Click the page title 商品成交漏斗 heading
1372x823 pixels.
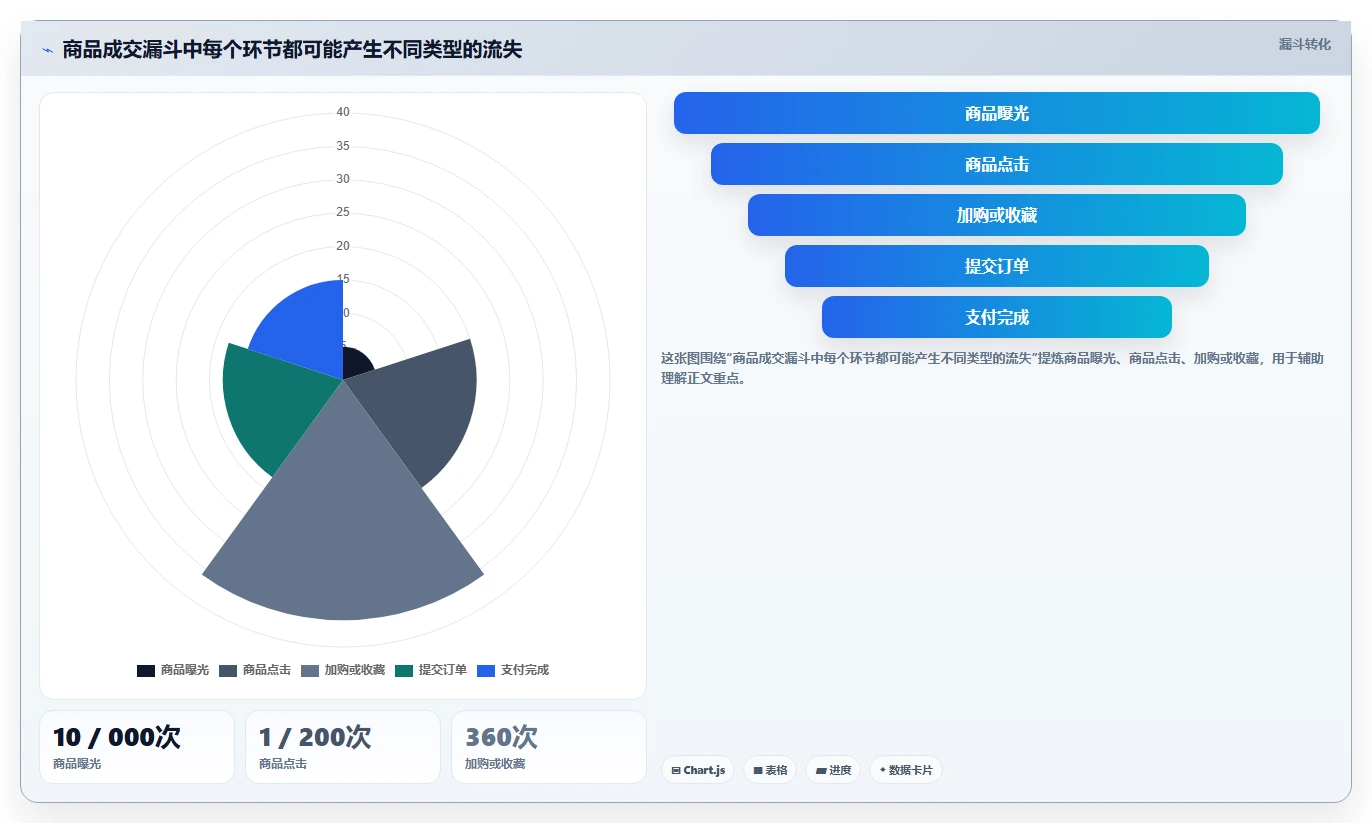tap(292, 50)
